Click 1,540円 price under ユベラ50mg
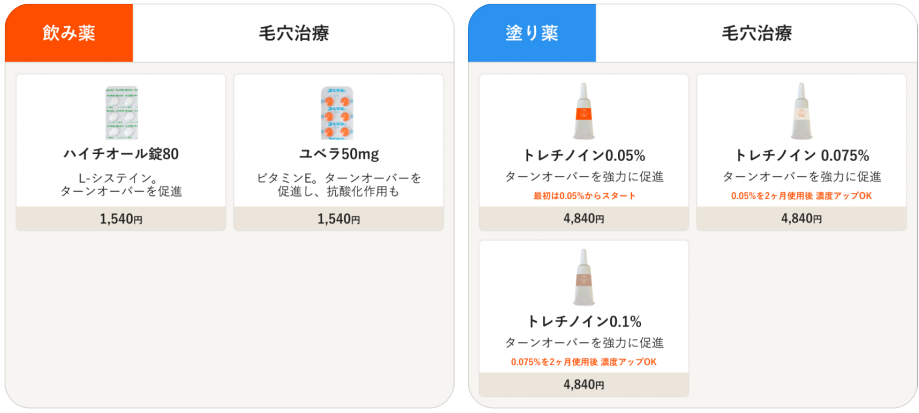 click(339, 219)
